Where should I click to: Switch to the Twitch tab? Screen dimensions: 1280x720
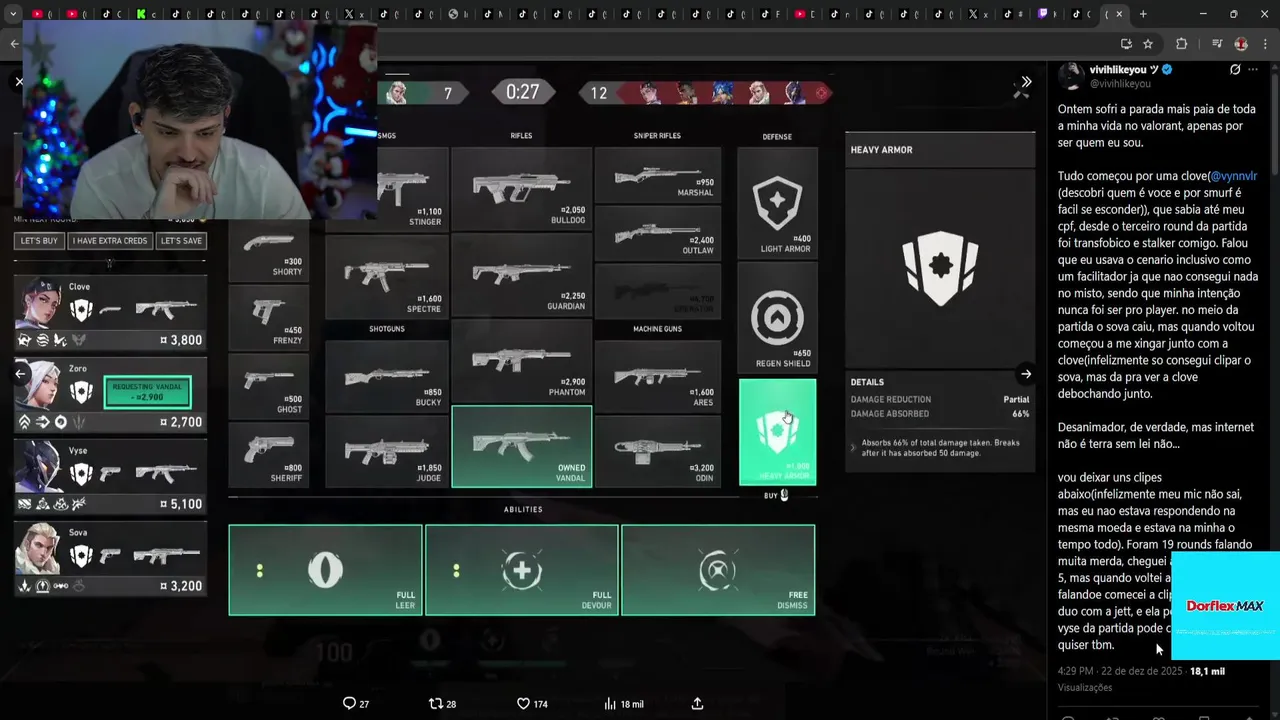click(1045, 14)
